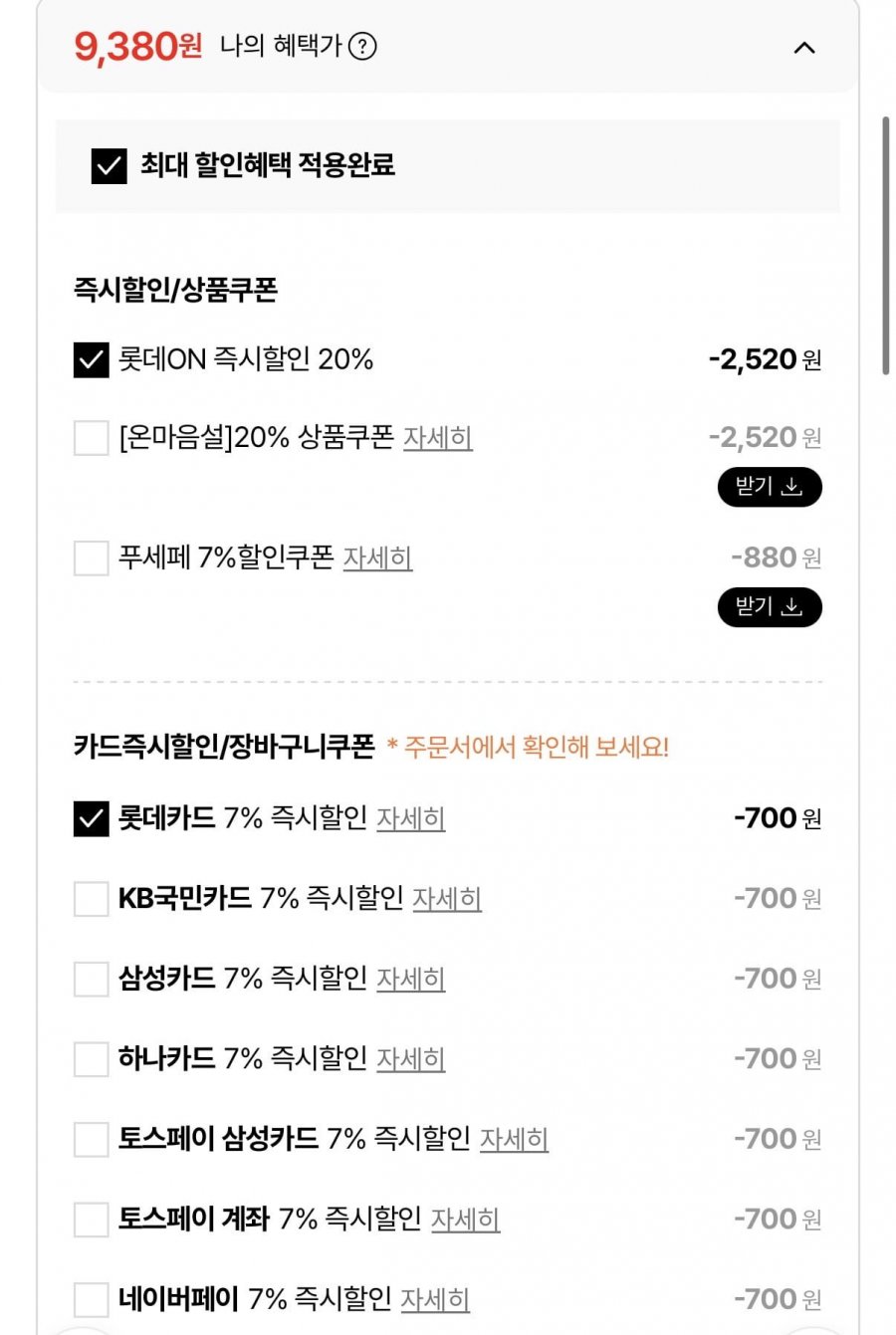
Task: Open 자세히 link for 롯데카드 즉시할인
Action: (410, 818)
